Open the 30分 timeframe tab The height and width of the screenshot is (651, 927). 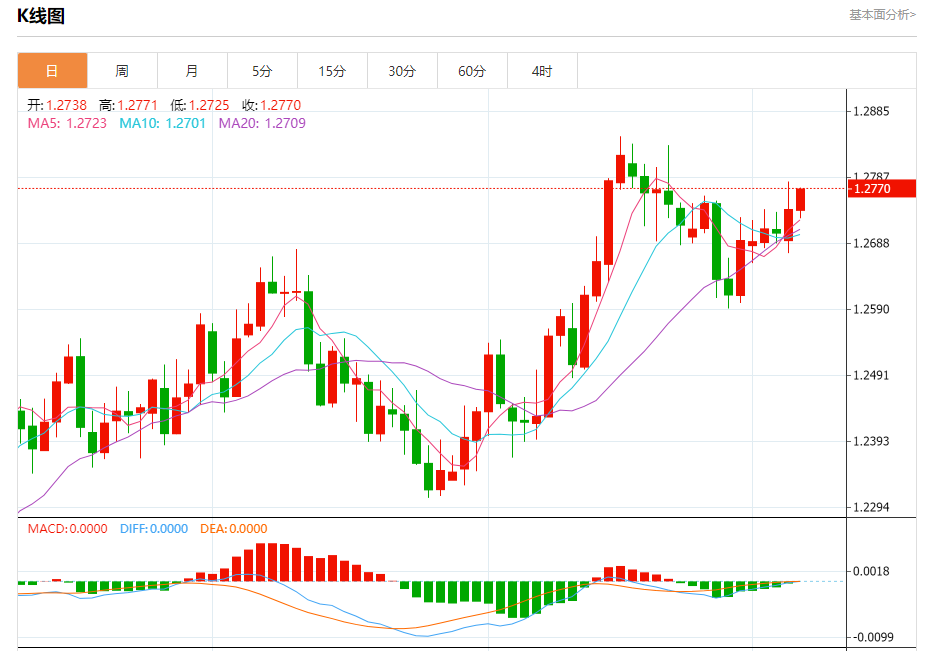tap(402, 71)
